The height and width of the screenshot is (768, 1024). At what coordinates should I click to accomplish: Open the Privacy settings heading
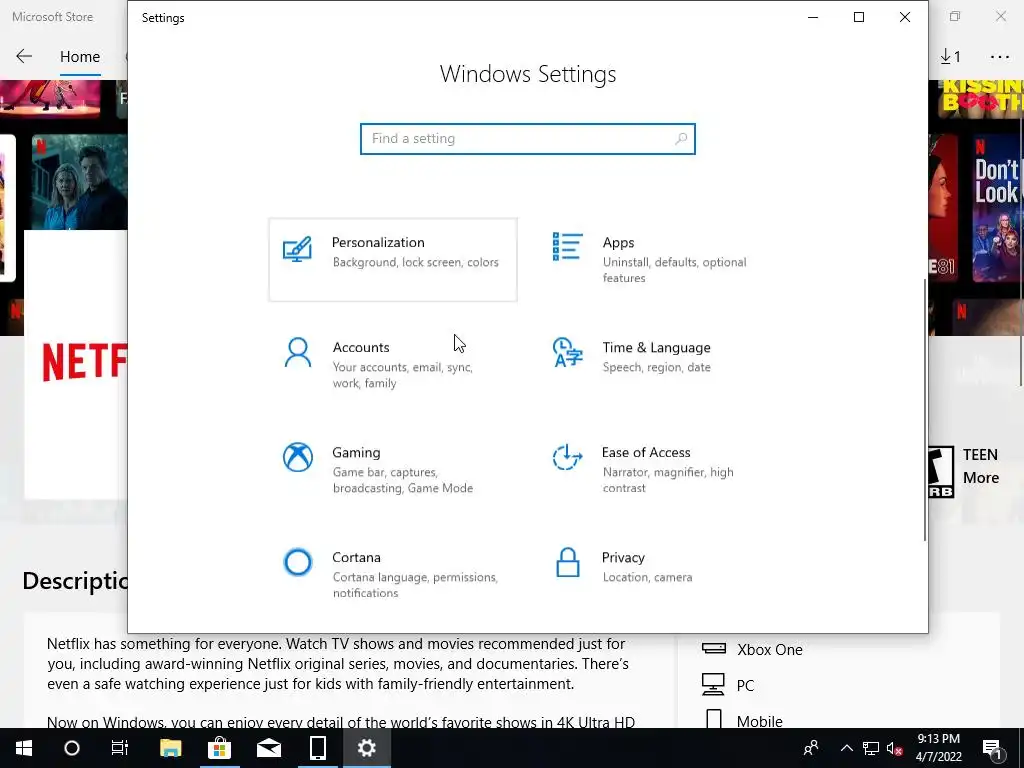(x=623, y=557)
